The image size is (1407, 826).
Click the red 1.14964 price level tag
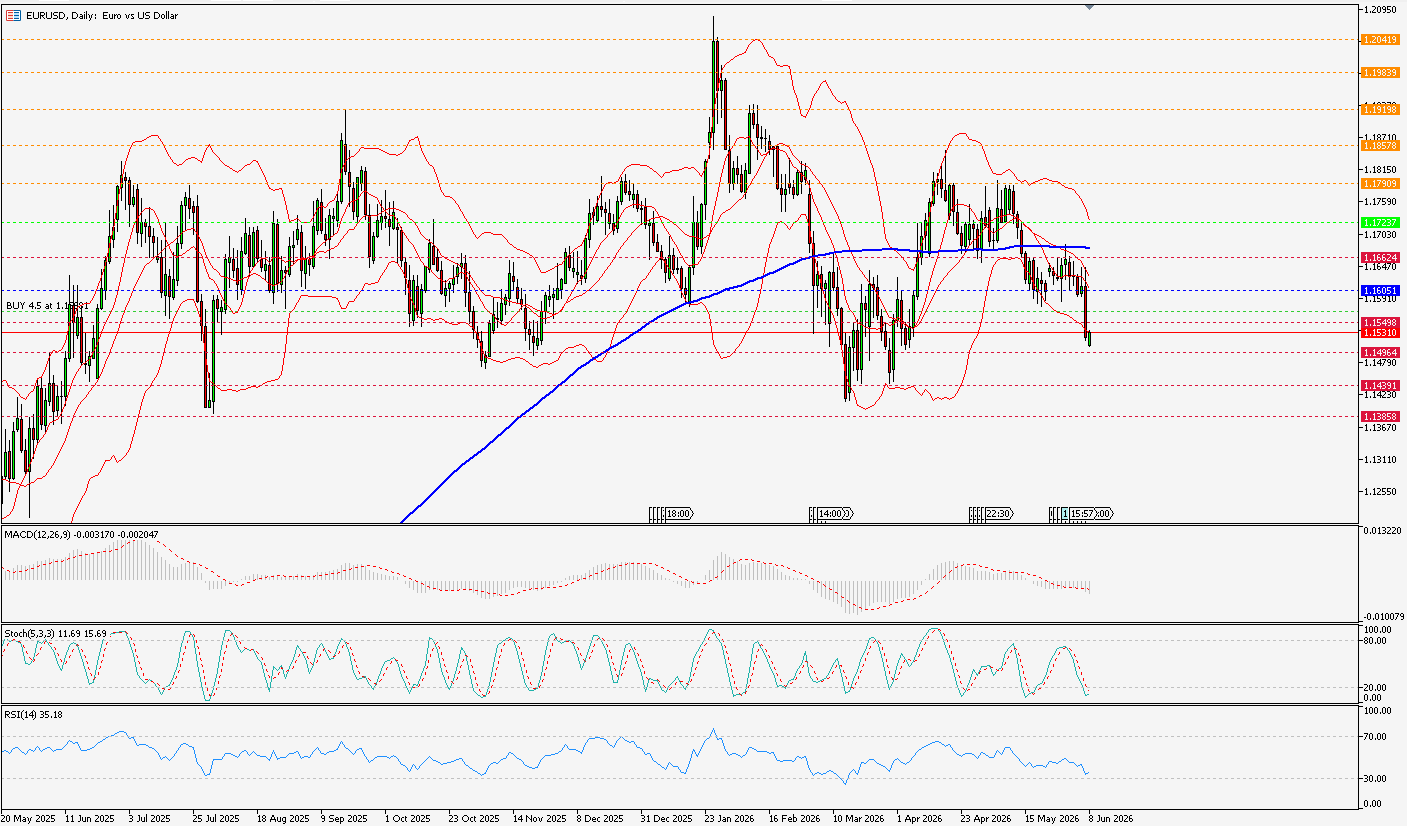[1379, 352]
